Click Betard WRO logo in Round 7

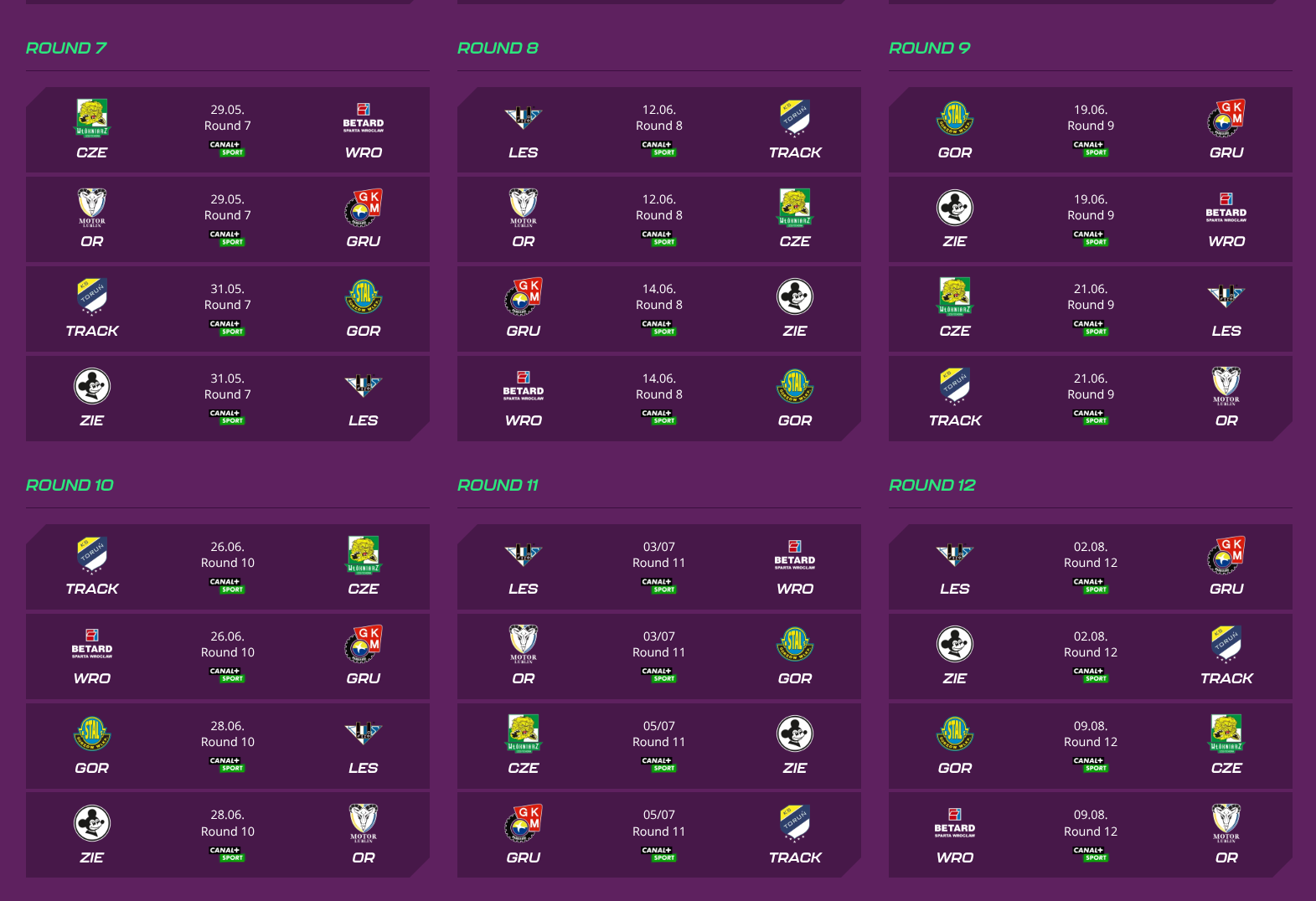click(x=363, y=118)
